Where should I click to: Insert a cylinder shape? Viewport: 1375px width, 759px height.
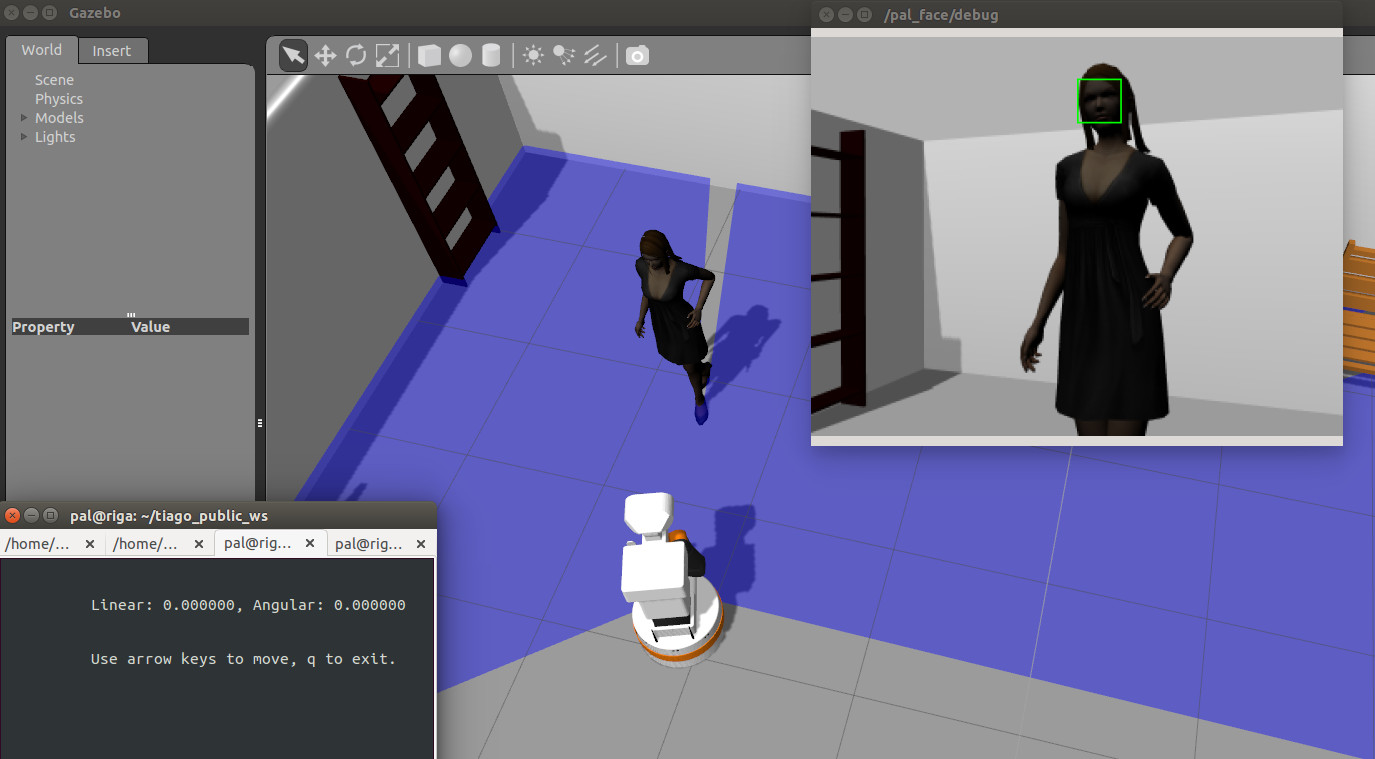pyautogui.click(x=491, y=56)
